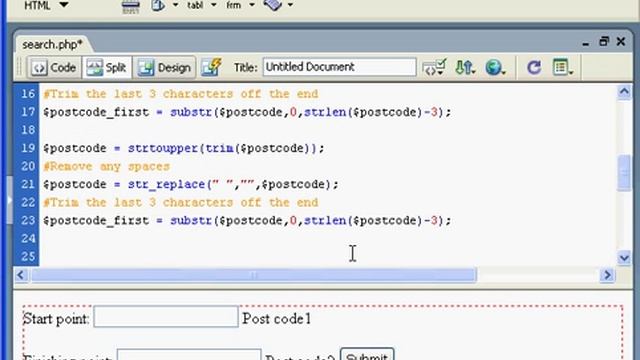Click the Finishing point input field
The image size is (640, 360).
click(x=189, y=354)
